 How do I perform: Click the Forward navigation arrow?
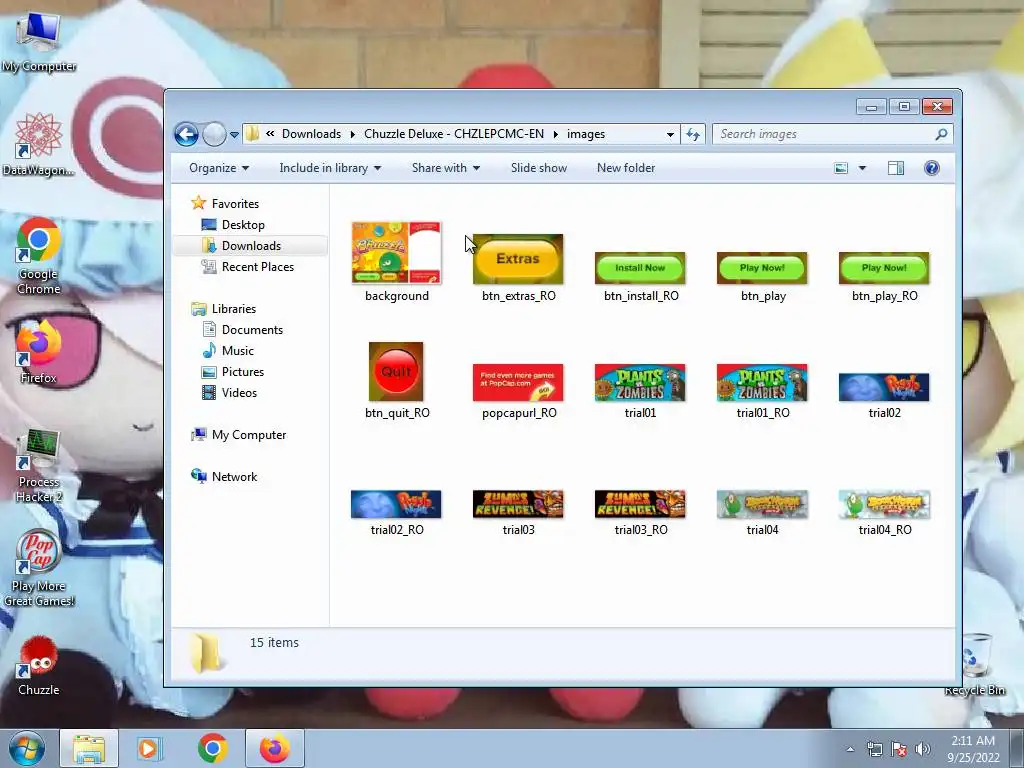214,135
